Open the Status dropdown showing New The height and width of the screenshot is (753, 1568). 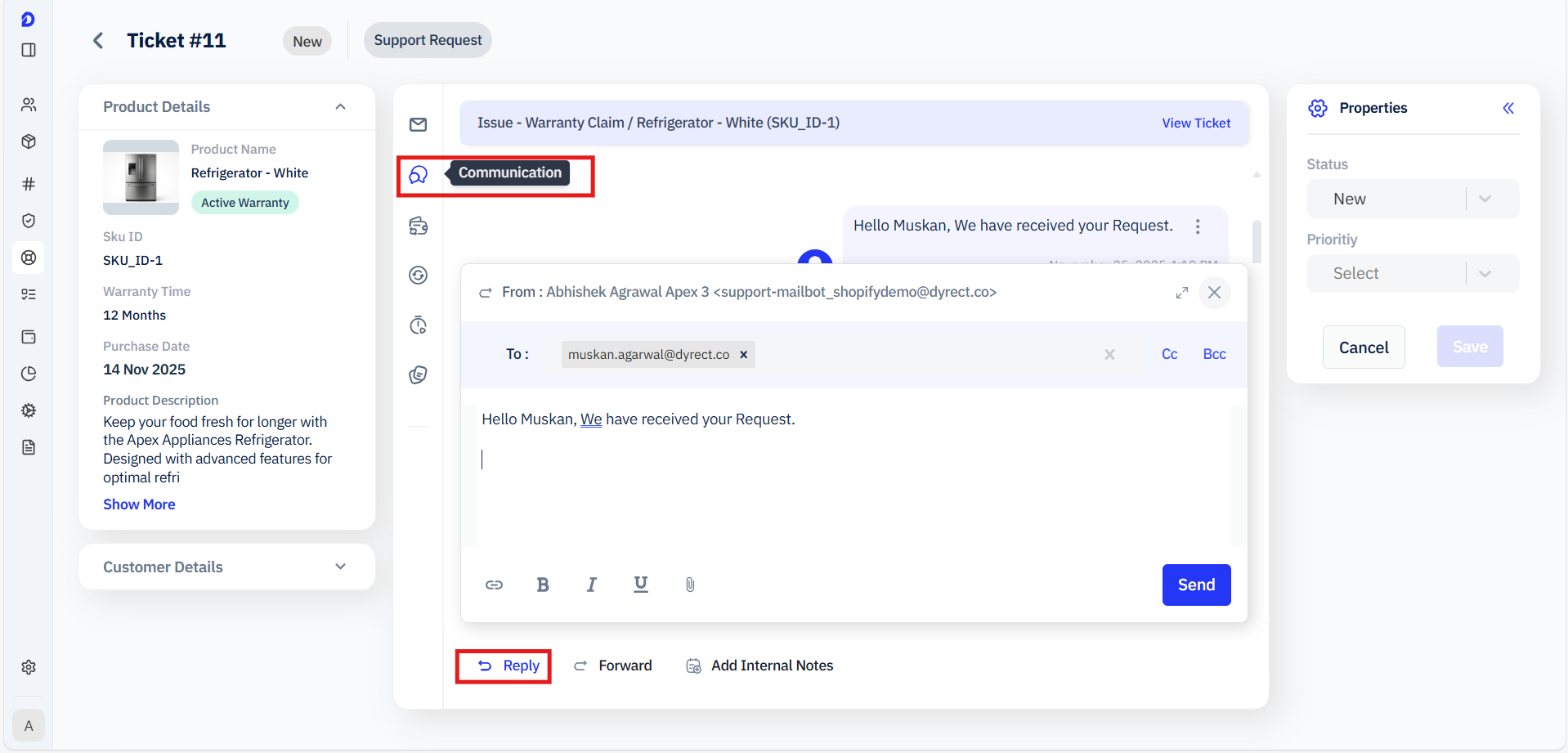point(1412,199)
